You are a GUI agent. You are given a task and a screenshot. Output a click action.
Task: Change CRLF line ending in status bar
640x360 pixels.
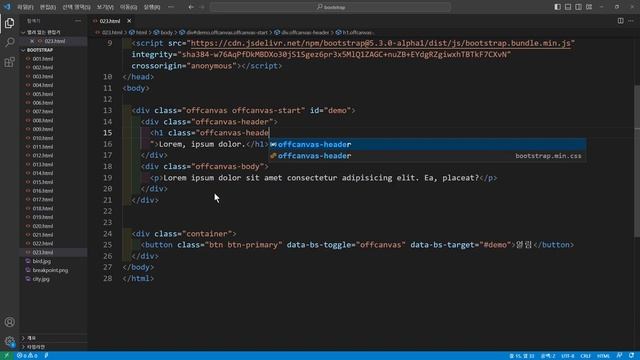(x=586, y=356)
